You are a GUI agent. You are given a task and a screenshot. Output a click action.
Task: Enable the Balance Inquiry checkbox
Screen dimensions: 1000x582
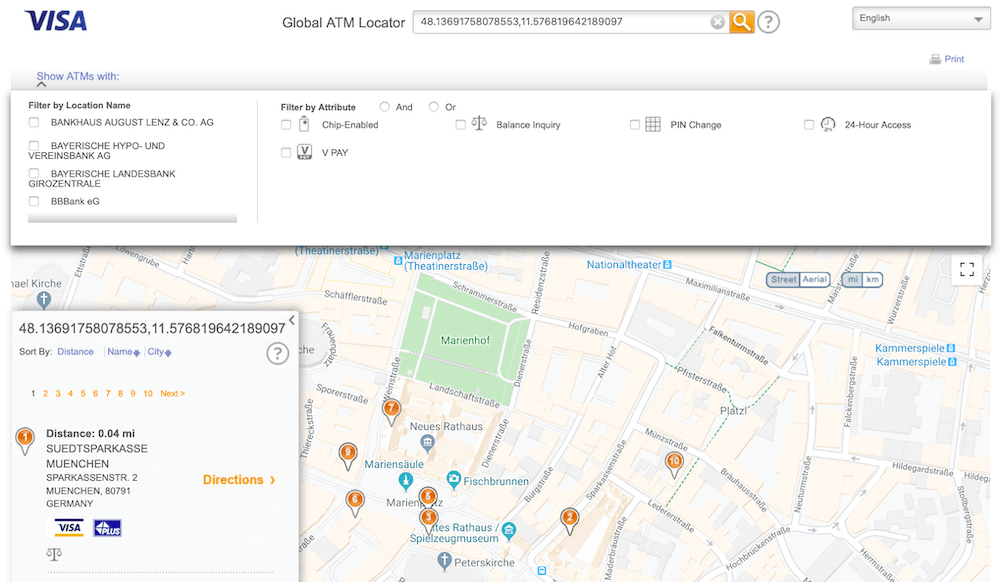point(460,125)
